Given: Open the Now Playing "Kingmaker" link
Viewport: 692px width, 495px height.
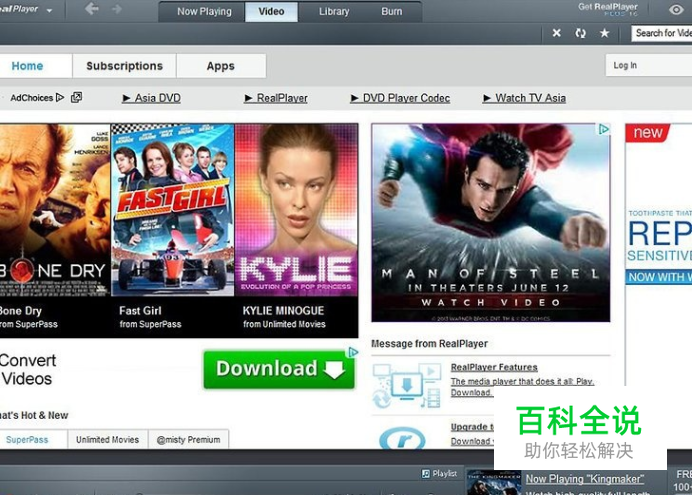Looking at the screenshot, I should point(585,479).
